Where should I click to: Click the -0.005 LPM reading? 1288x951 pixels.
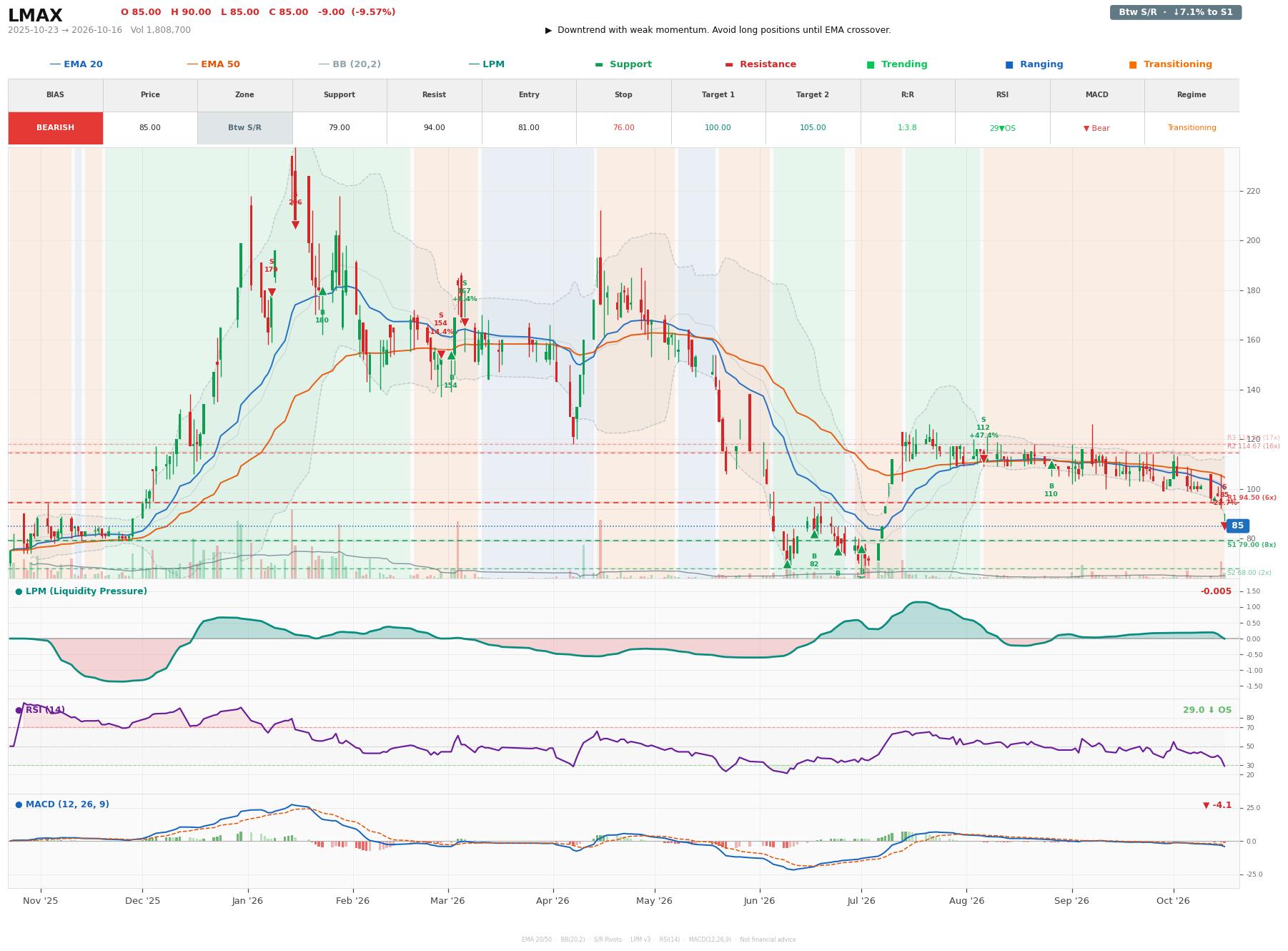(x=1216, y=591)
